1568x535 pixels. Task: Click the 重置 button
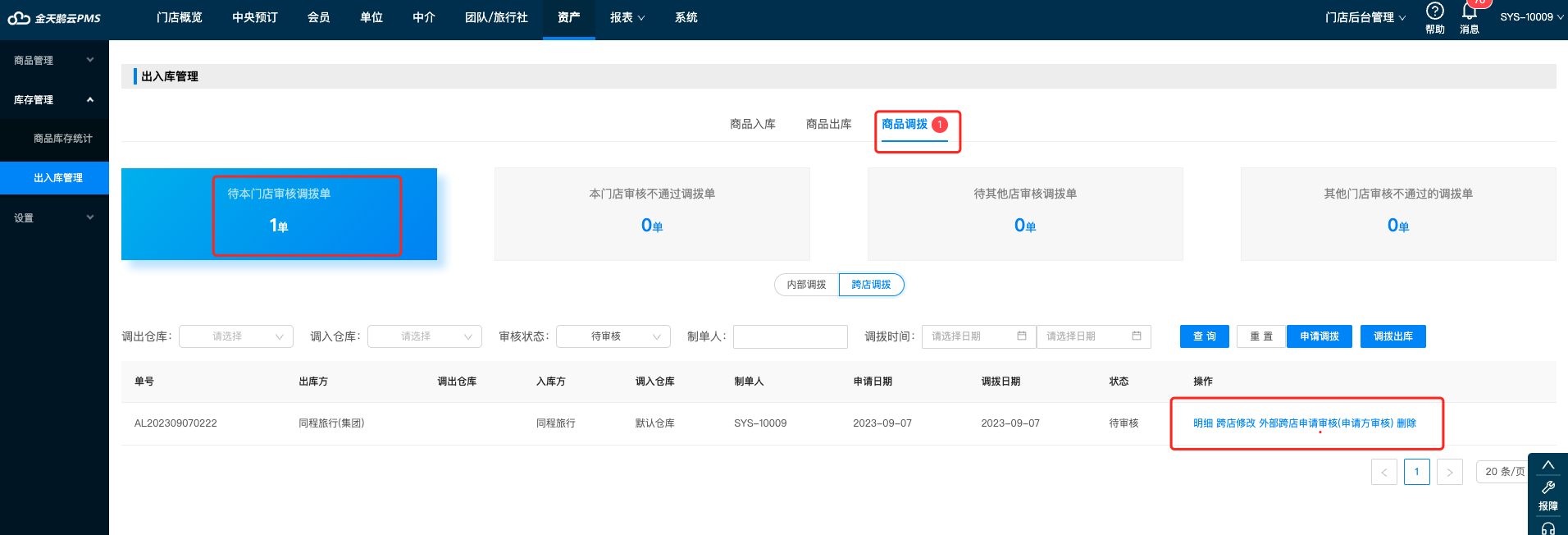pyautogui.click(x=1261, y=336)
